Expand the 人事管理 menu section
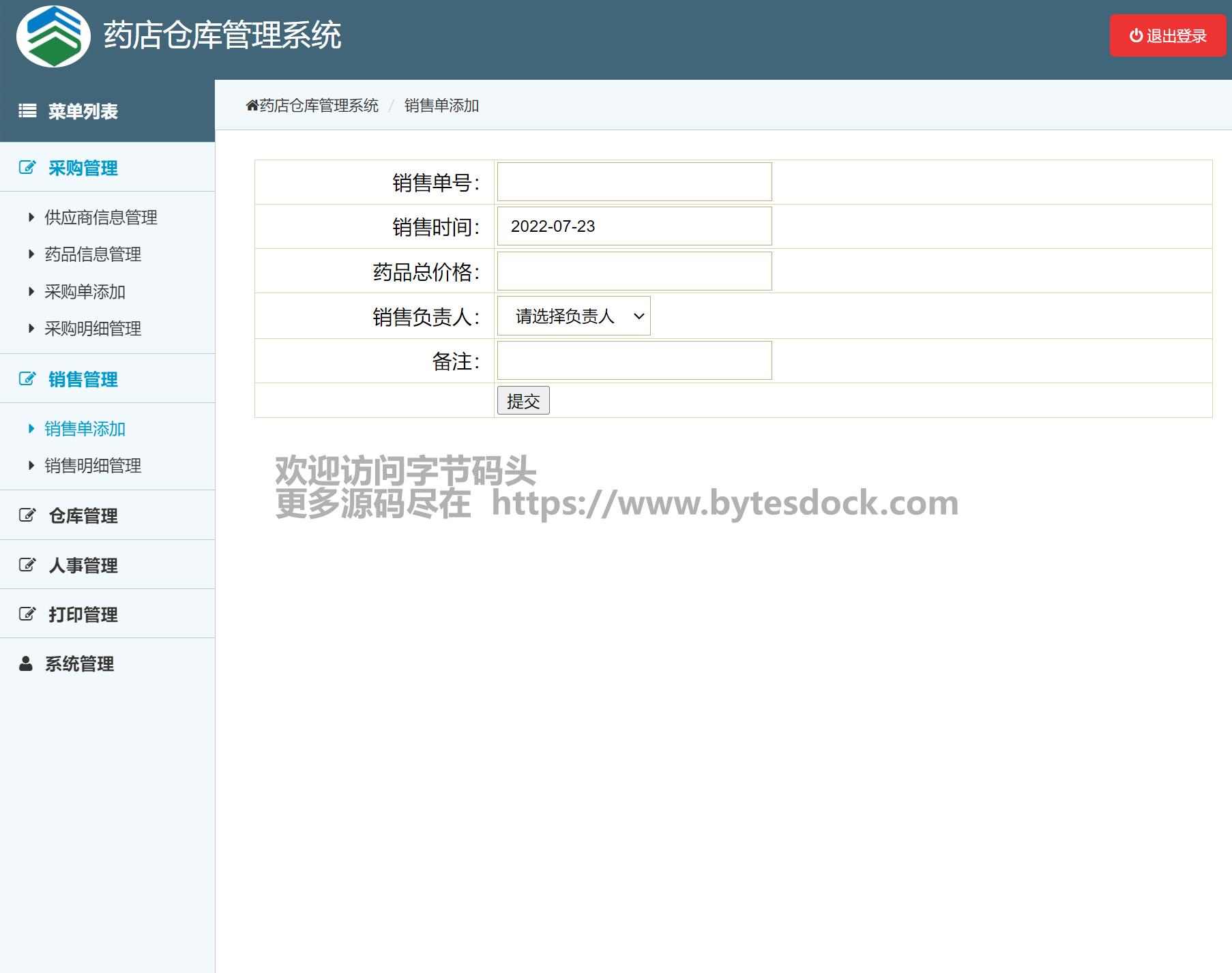 point(83,565)
